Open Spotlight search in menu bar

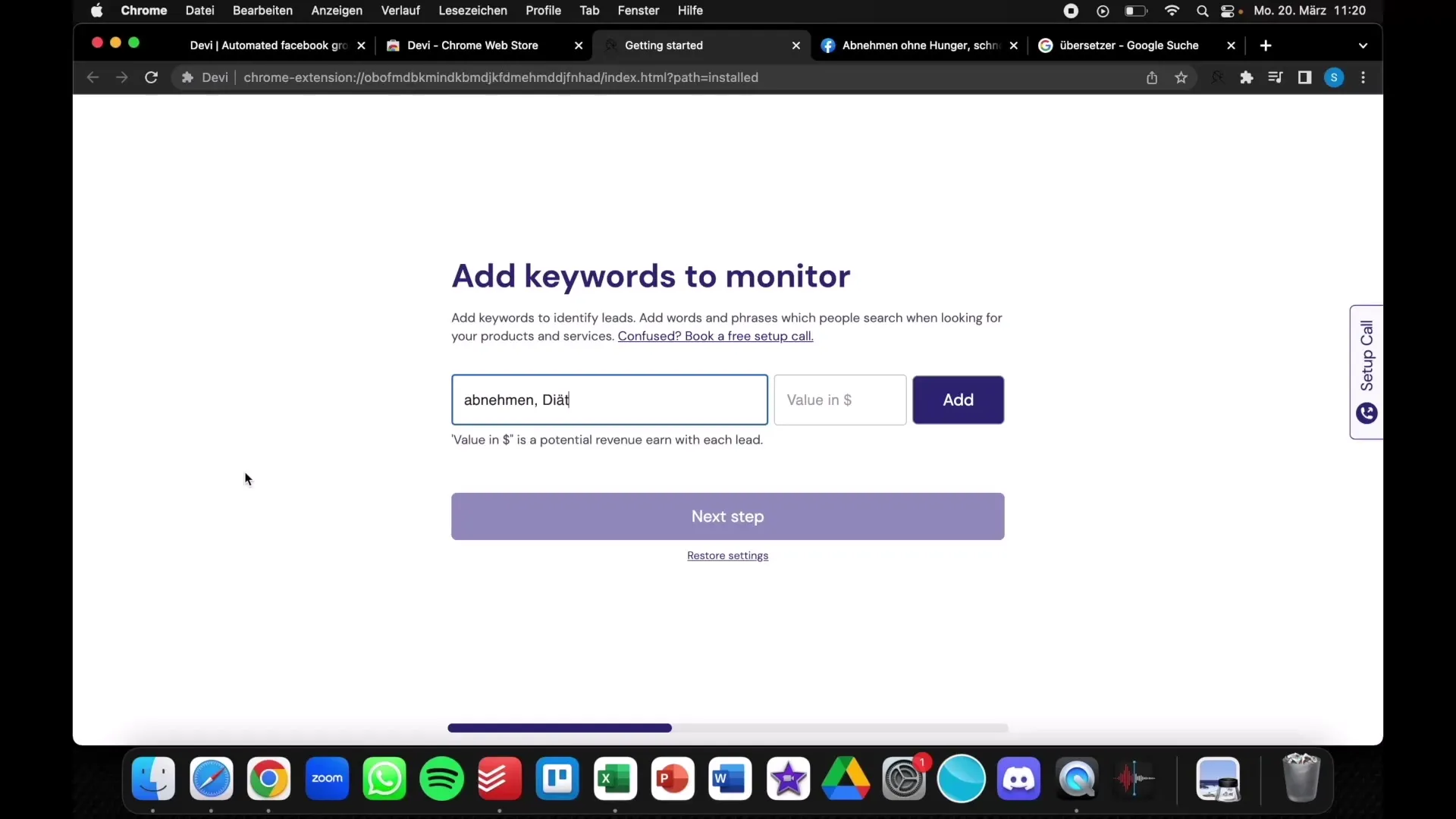coord(1202,11)
